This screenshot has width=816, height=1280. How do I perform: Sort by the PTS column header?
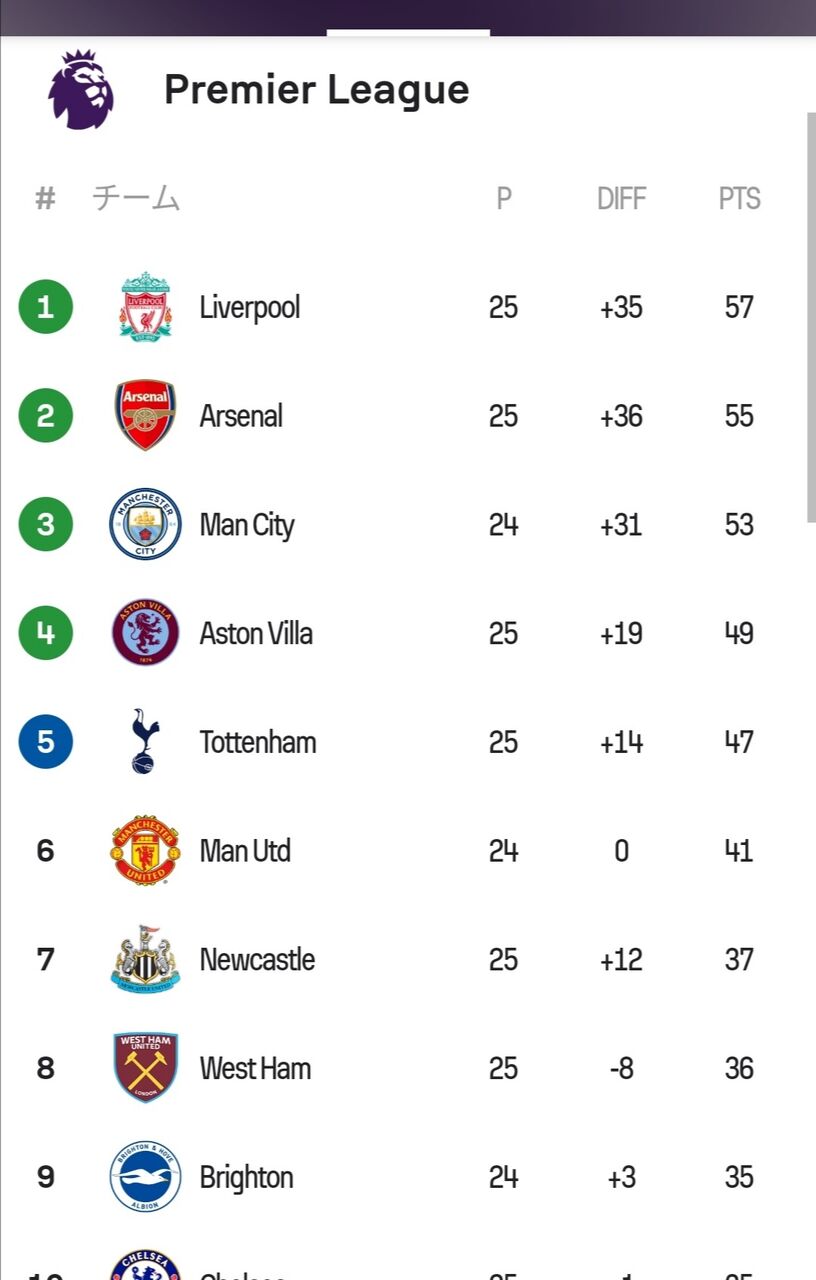(739, 199)
